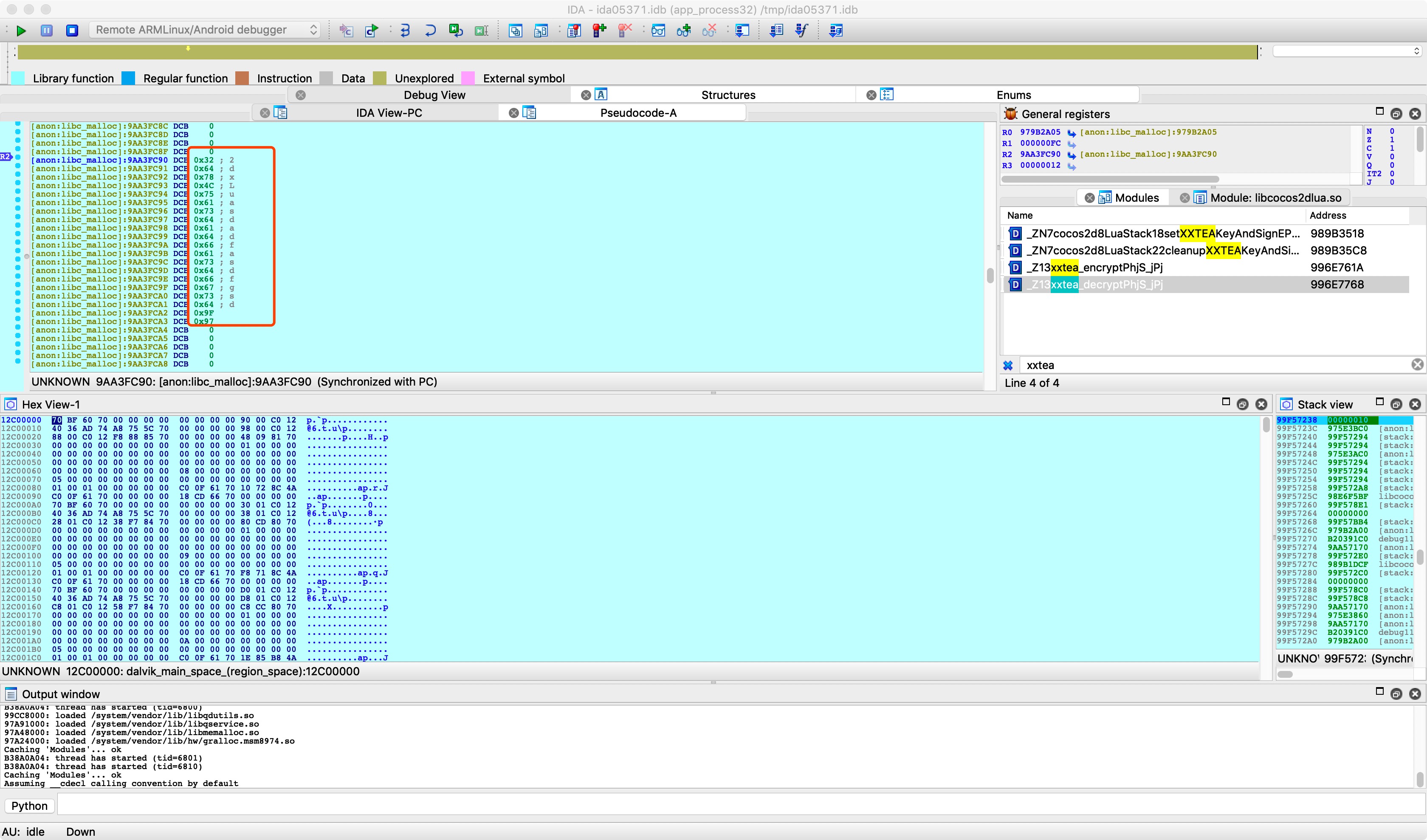Click the Modules panel icon

pyautogui.click(x=1107, y=197)
